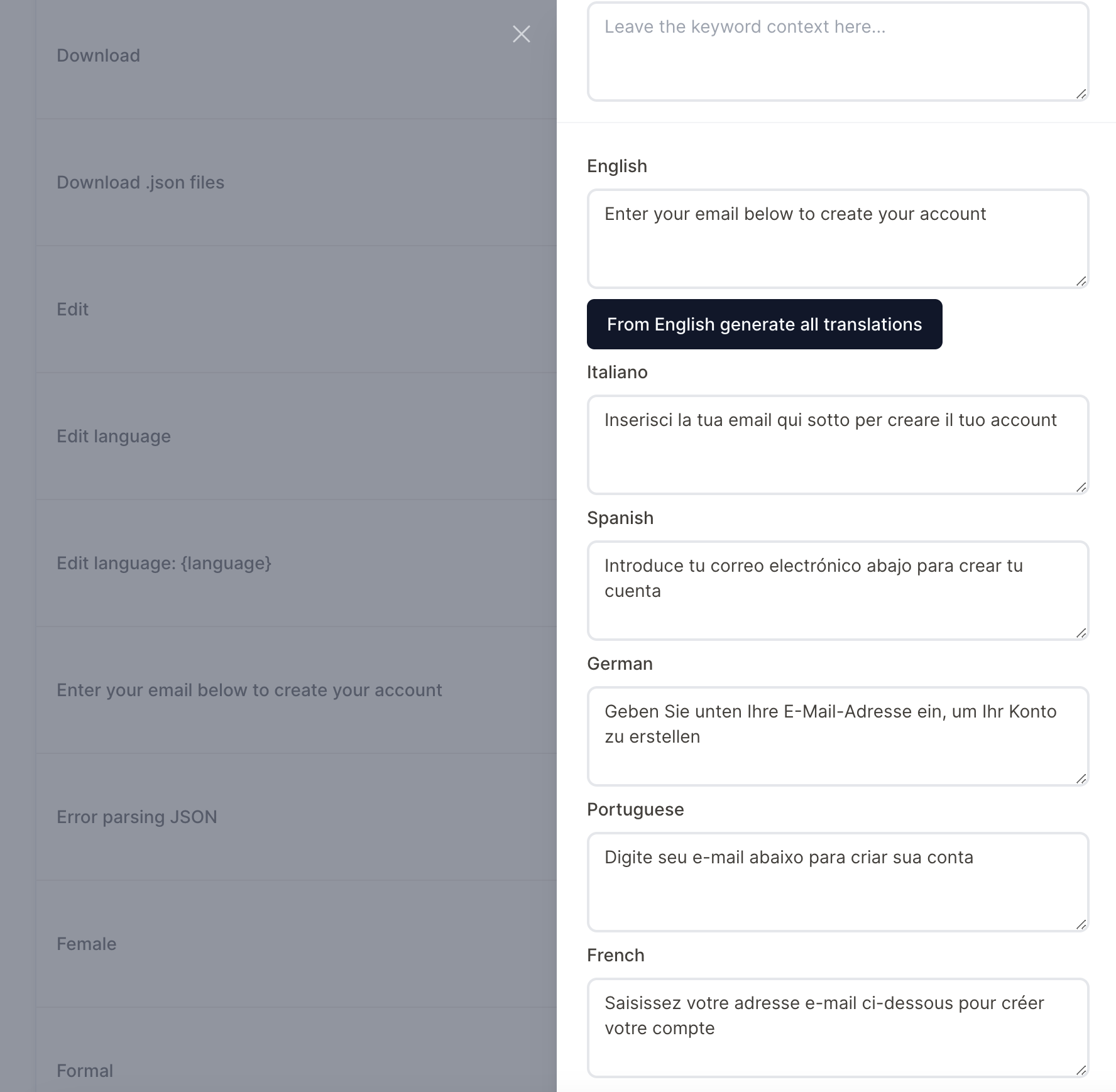Generate all translations from English
Image resolution: width=1116 pixels, height=1092 pixels.
pyautogui.click(x=764, y=324)
